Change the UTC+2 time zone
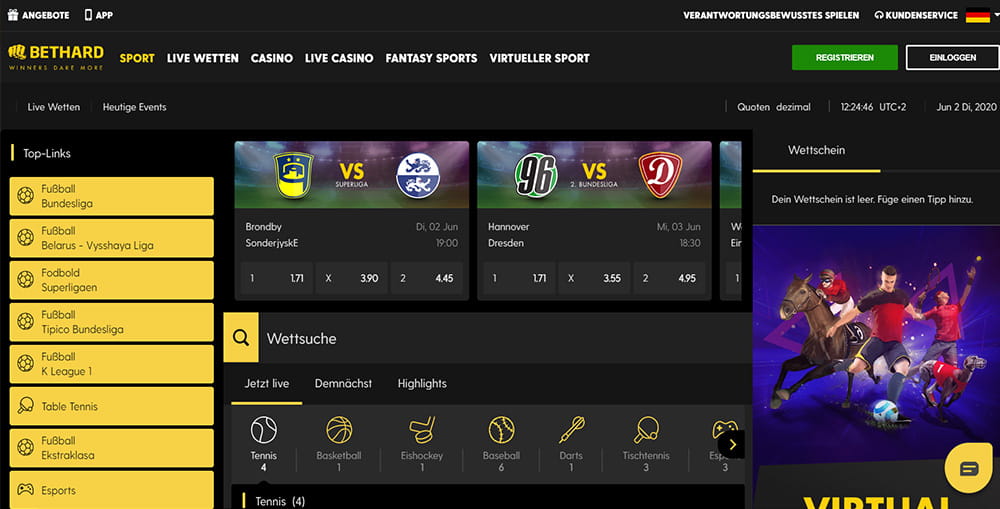Screen dimensions: 1000x509 click(892, 107)
